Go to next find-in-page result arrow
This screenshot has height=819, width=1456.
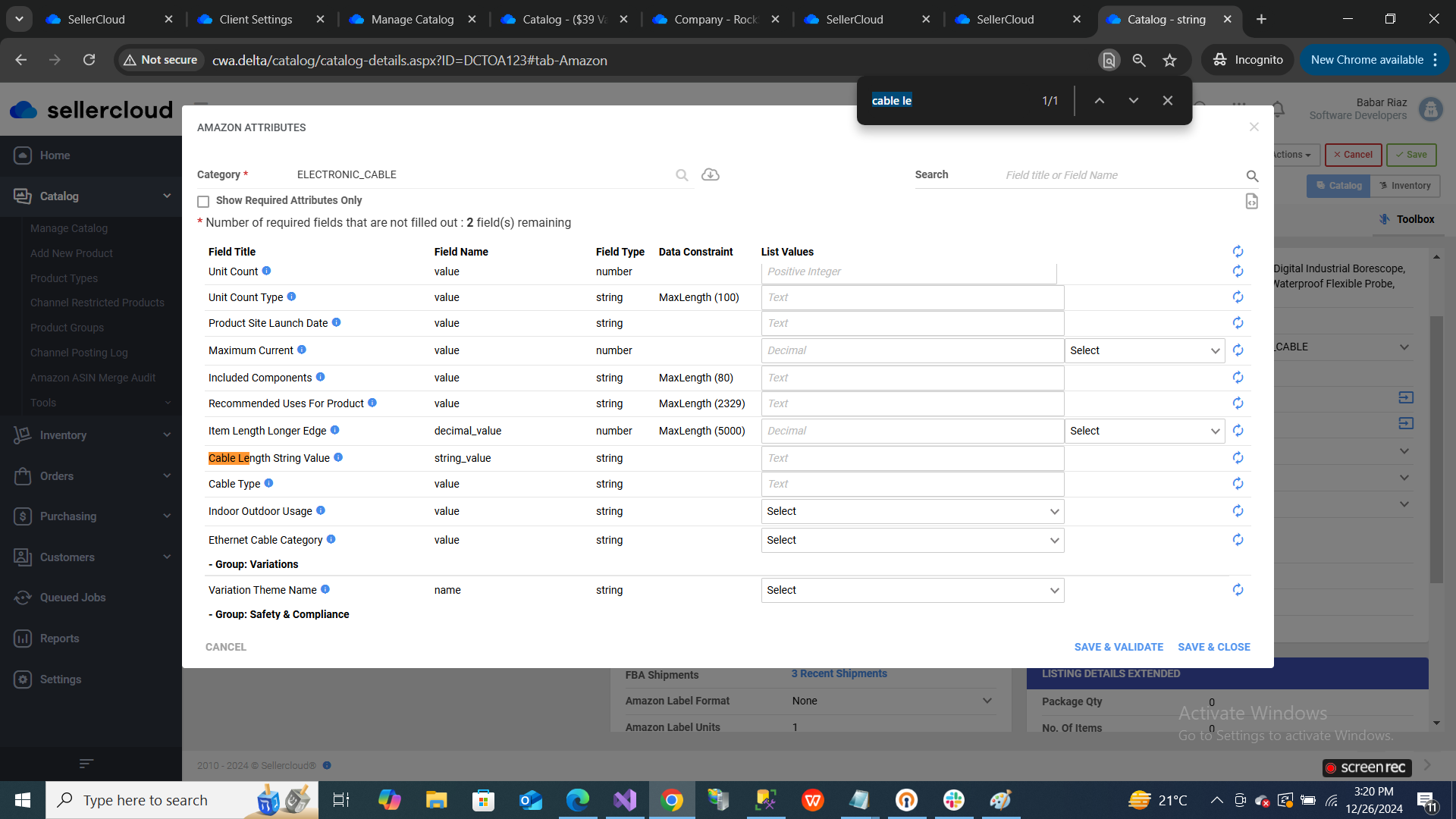click(1133, 100)
